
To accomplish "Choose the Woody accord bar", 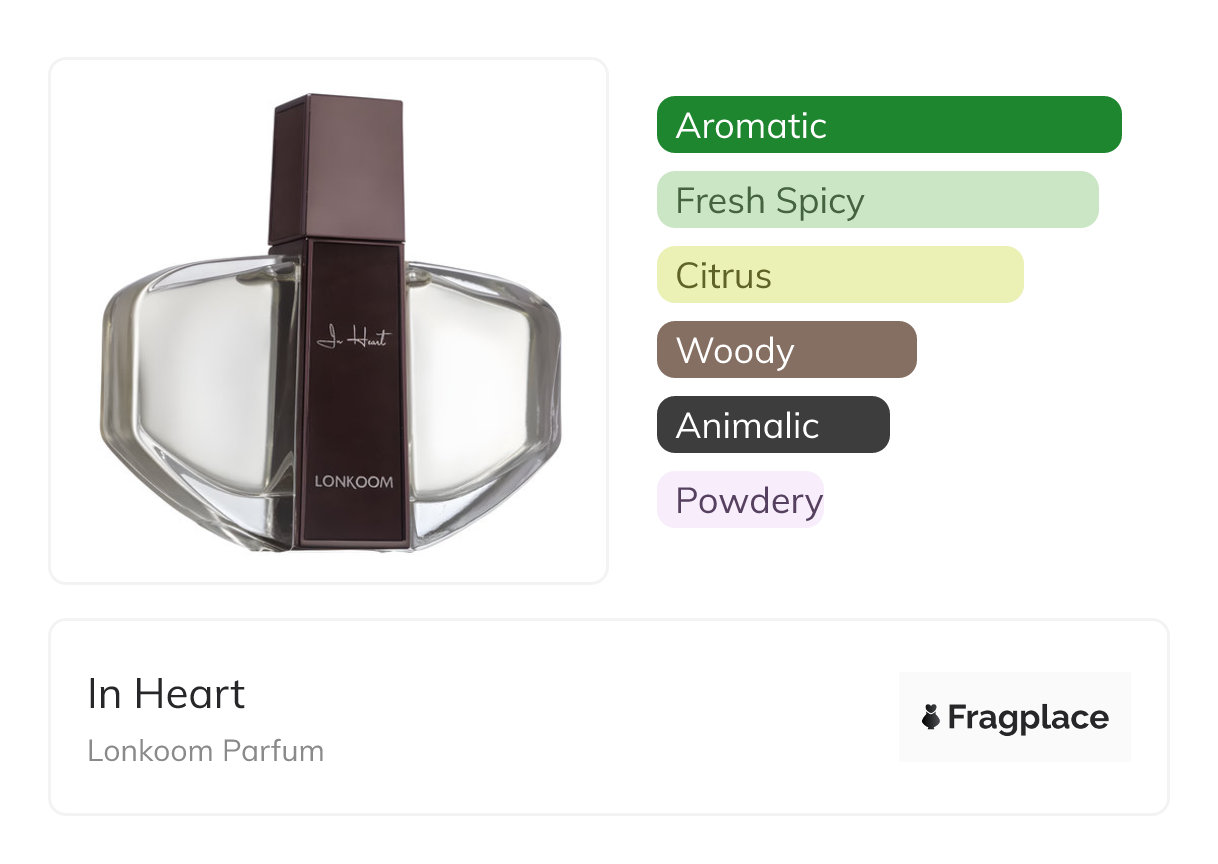I will (x=786, y=350).
